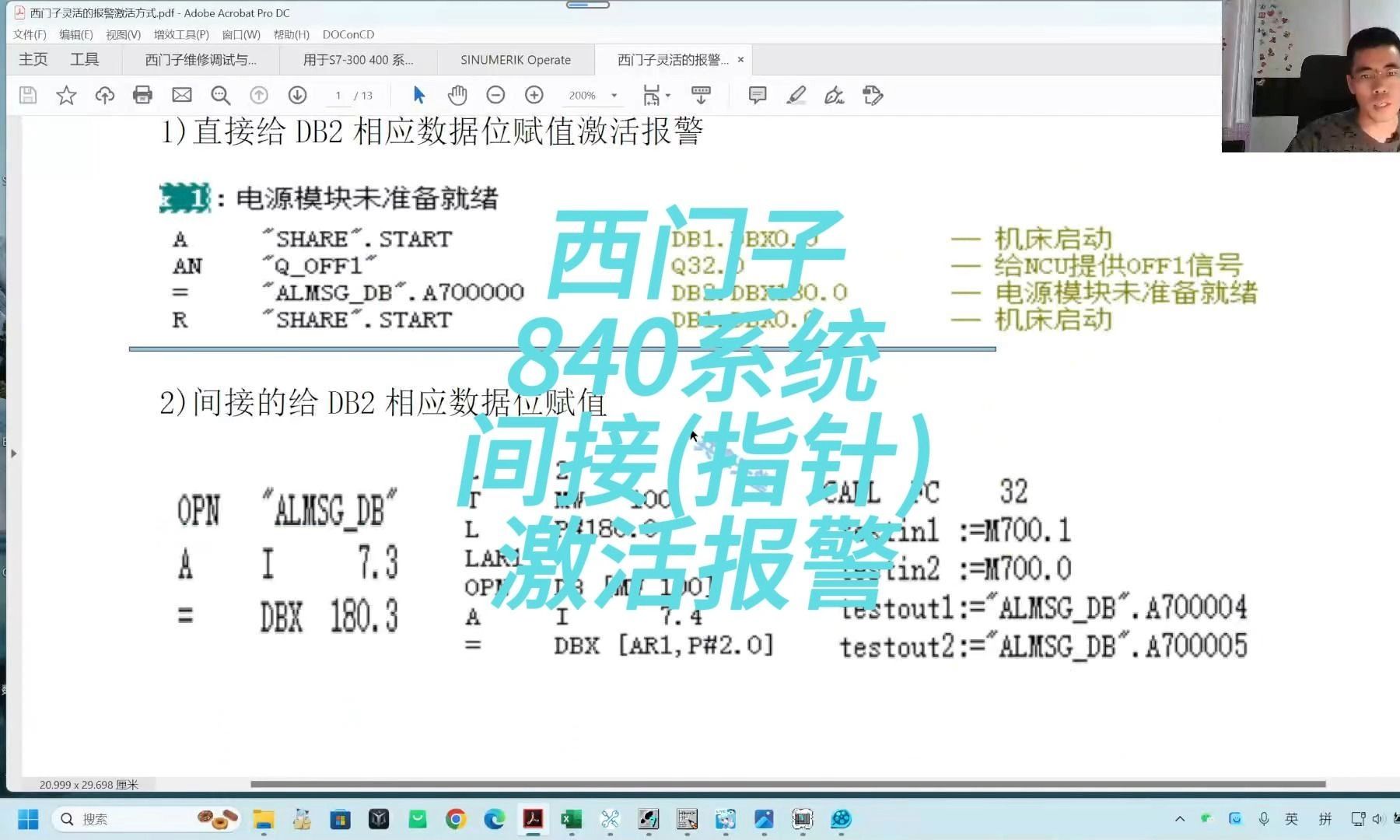Show hidden system tray icons
The height and width of the screenshot is (840, 1400).
tap(1180, 819)
